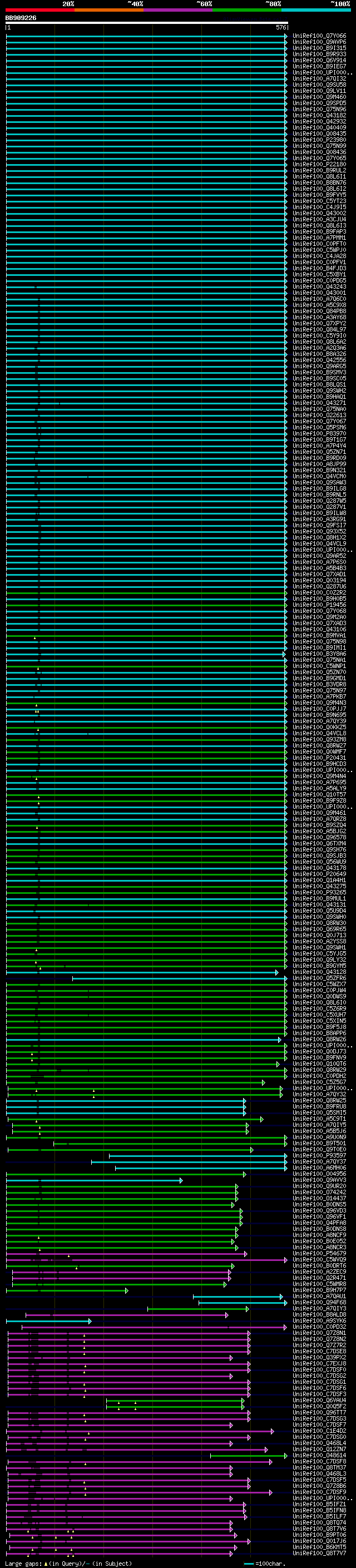The width and height of the screenshot is (356, 1568).
Task: Click the arrowhead of the UniRef100_B9H7P7 alignment
Action: click(127, 1290)
